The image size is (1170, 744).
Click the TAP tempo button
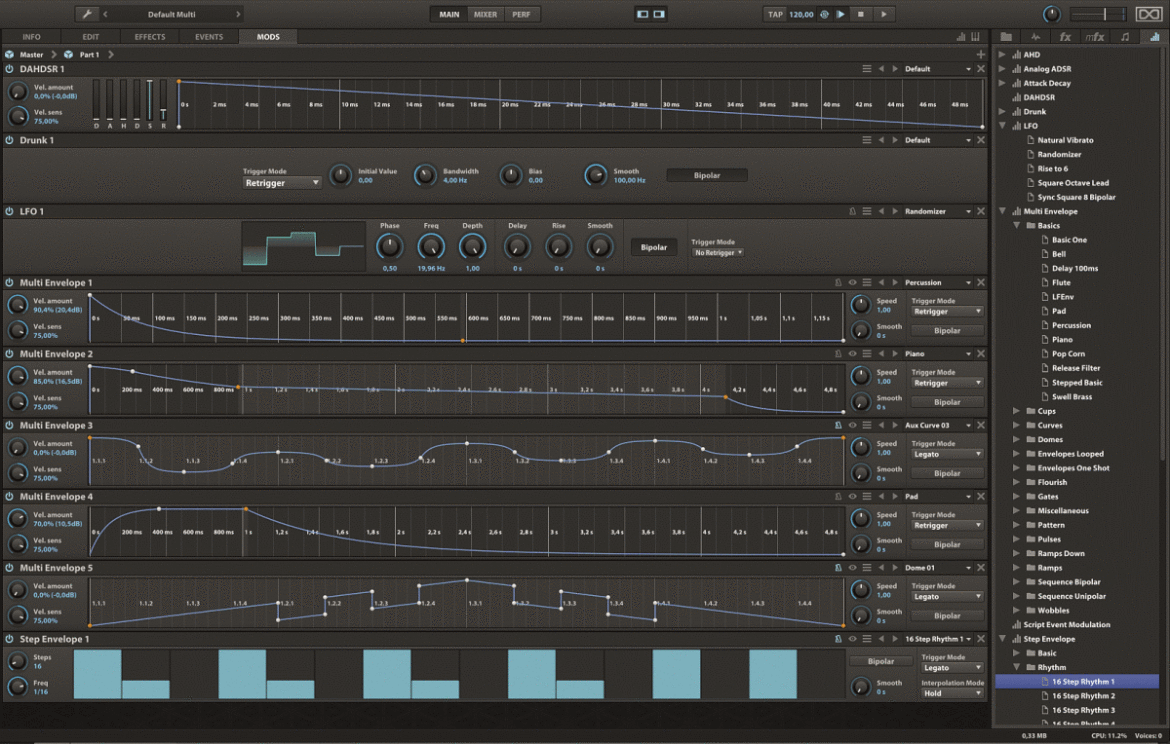point(775,14)
